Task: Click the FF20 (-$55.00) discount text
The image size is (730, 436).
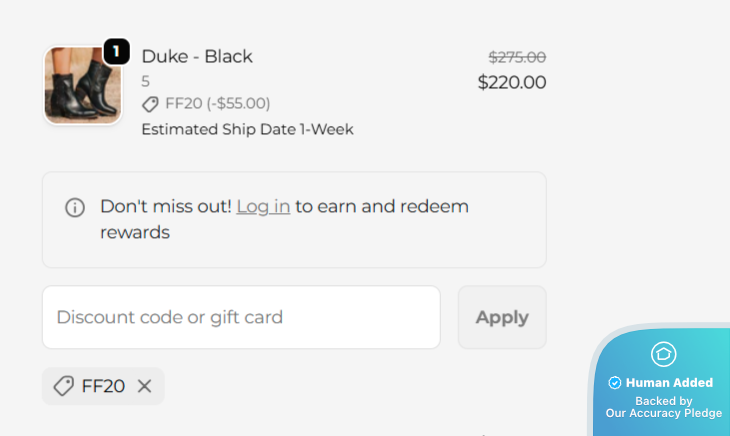Action: (218, 103)
